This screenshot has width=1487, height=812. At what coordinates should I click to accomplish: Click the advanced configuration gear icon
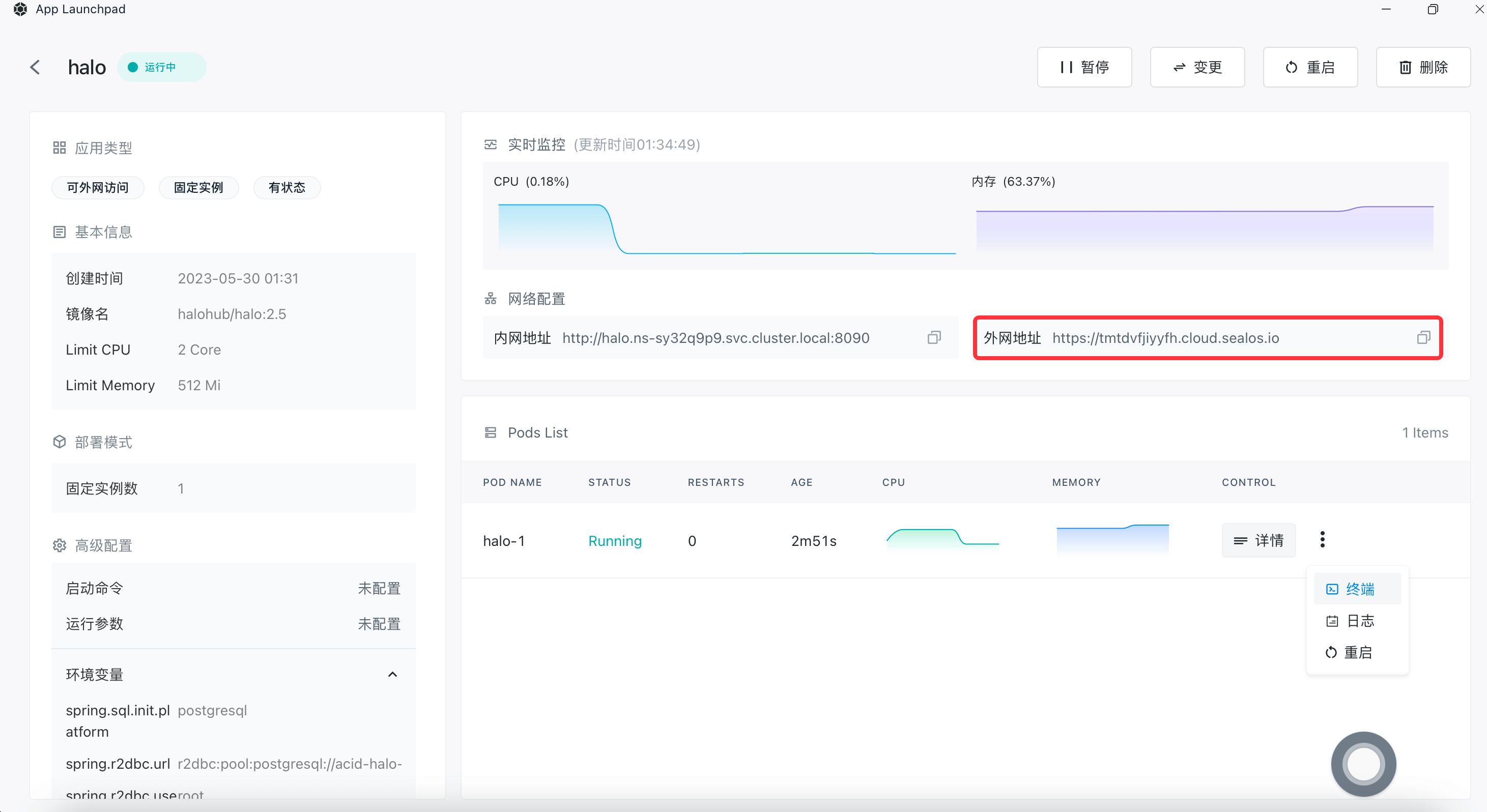pos(59,545)
